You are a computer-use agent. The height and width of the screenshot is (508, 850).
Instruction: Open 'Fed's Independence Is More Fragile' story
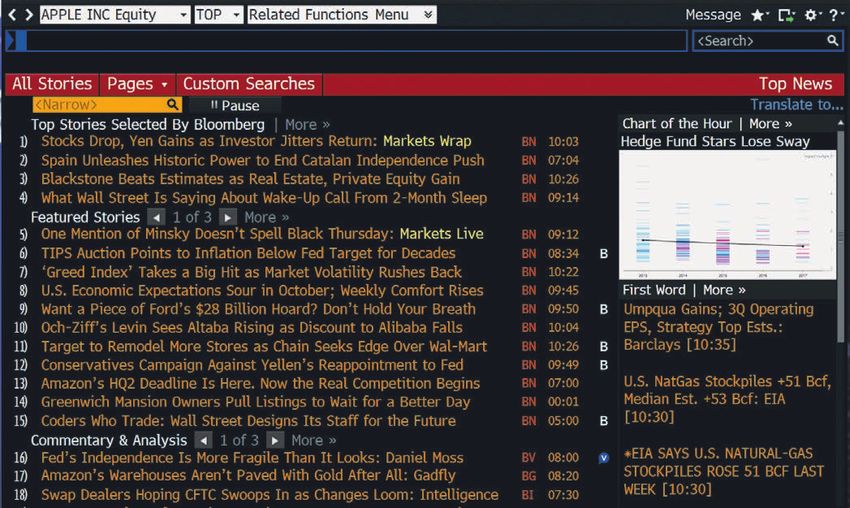[252, 458]
